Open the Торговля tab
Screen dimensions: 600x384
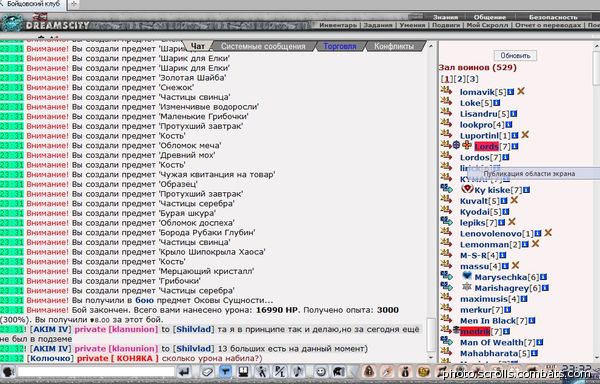point(340,46)
